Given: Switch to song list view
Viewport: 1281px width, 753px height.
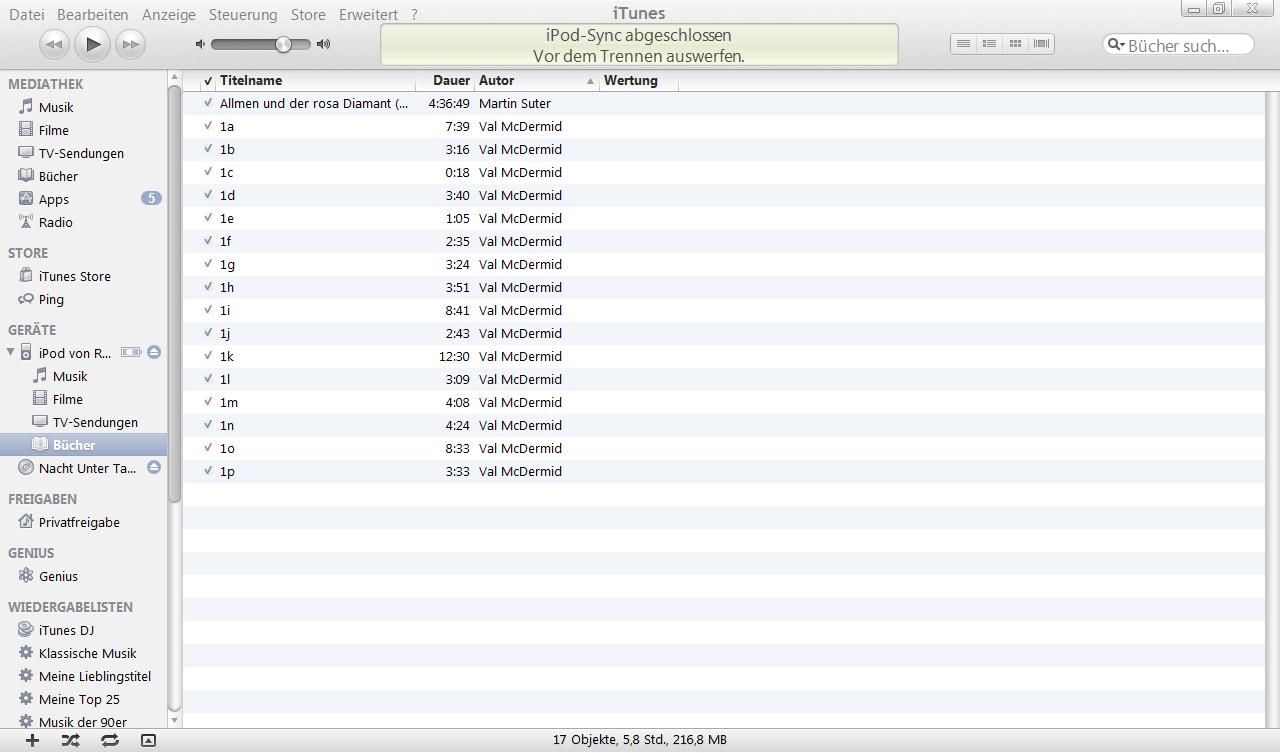Looking at the screenshot, I should click(963, 44).
